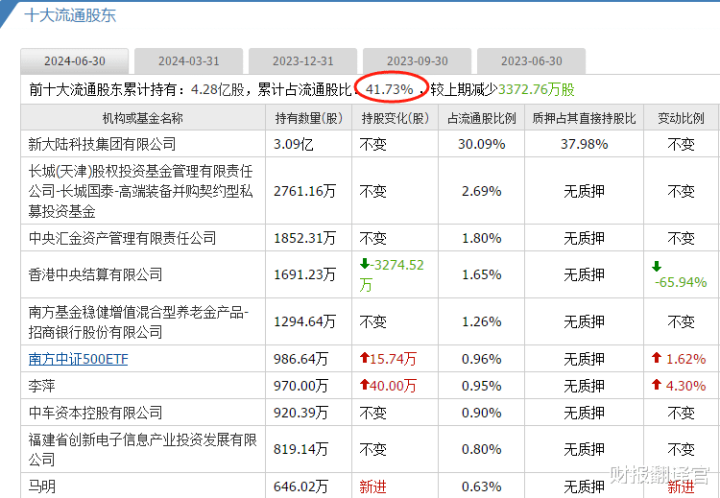The width and height of the screenshot is (720, 498).
Task: Click the 15.74万 increase value
Action: point(393,359)
